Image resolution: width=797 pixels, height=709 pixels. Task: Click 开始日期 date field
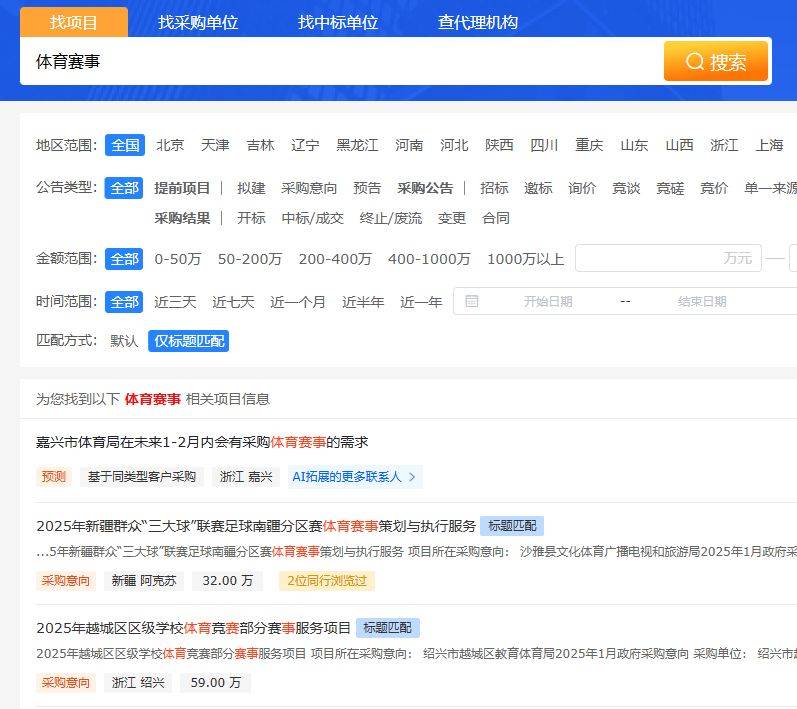coord(548,301)
